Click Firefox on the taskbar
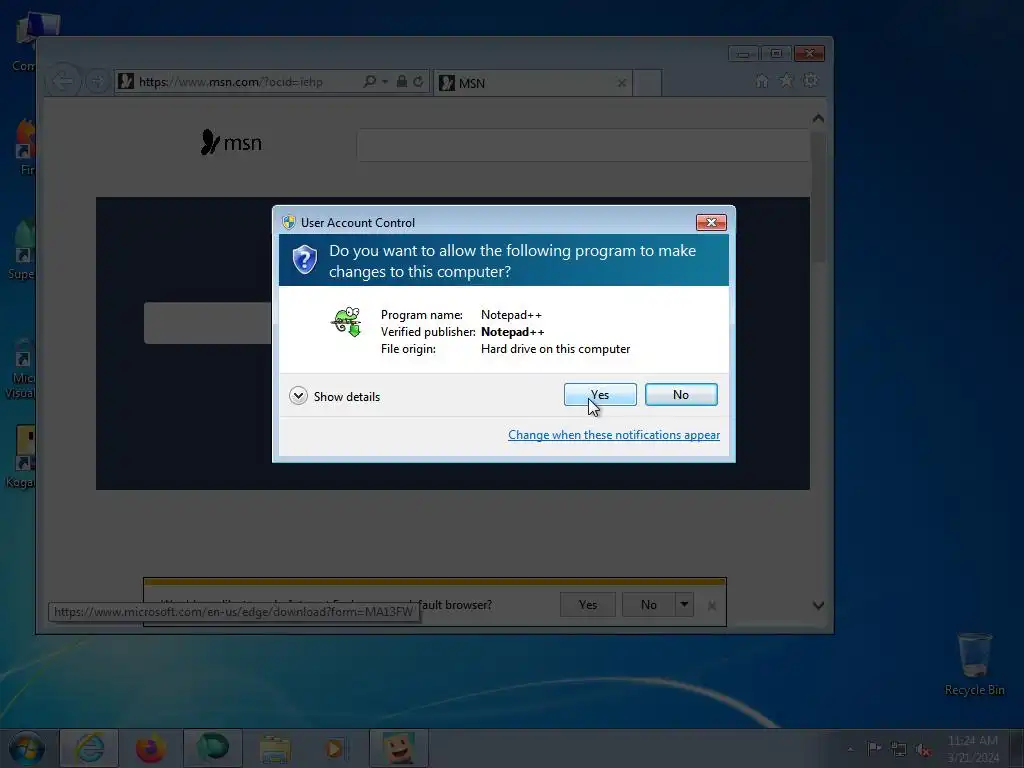Screen dimensions: 1024x768 tap(150, 748)
